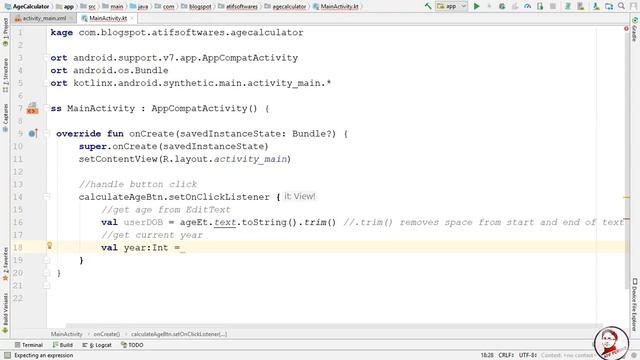Collapse the onCreate function fold on line 9
640x360 pixels.
pyautogui.click(x=47, y=133)
